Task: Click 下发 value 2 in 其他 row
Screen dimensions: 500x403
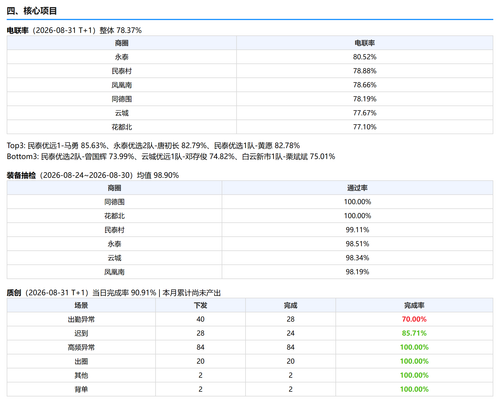Action: [200, 375]
